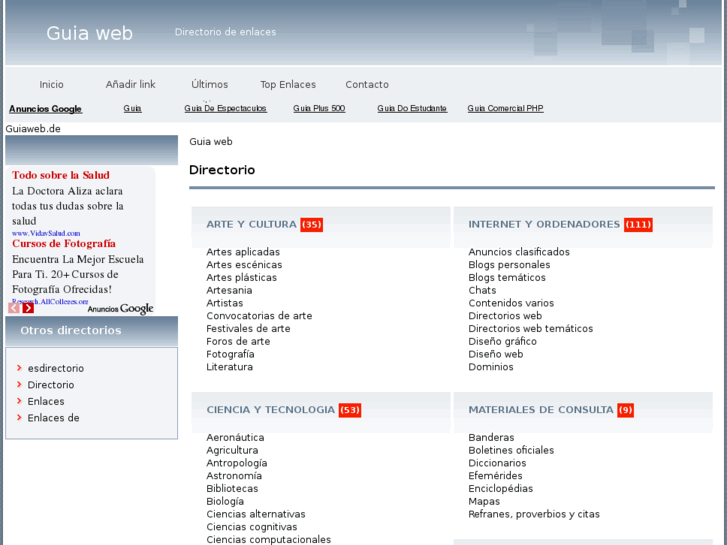Click the Guia web site title
The height and width of the screenshot is (545, 727).
click(x=89, y=33)
